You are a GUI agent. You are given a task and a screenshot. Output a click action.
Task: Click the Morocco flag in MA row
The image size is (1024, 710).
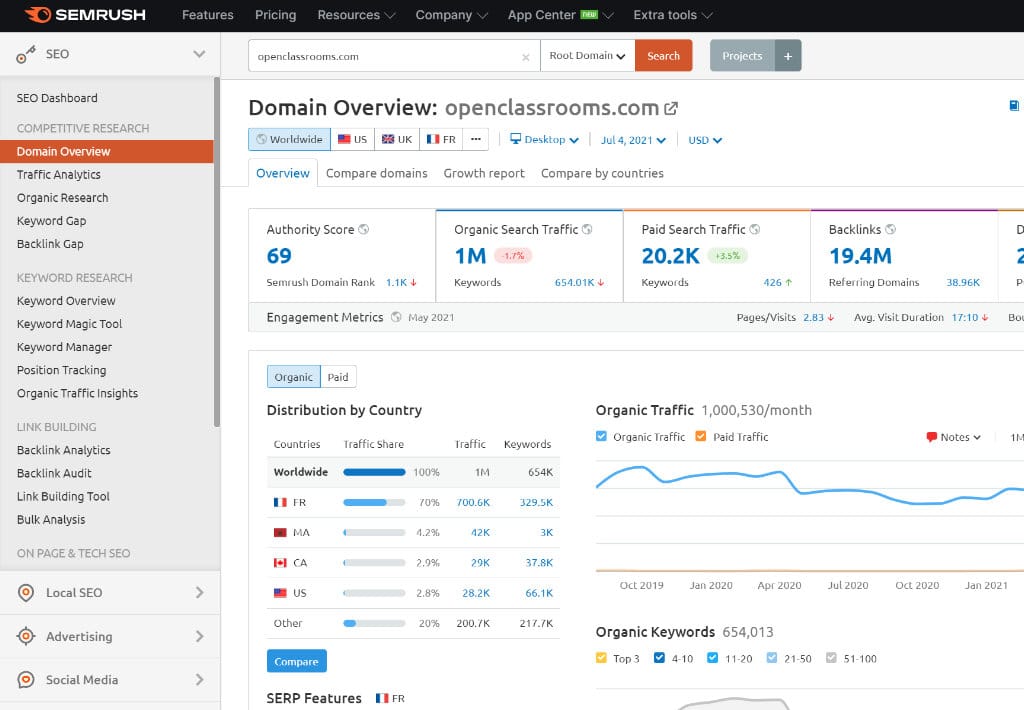coord(280,532)
